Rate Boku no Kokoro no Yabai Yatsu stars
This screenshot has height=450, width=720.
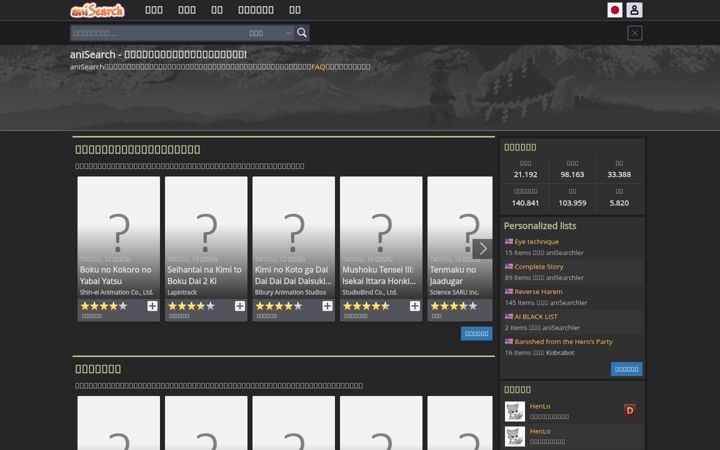point(104,306)
